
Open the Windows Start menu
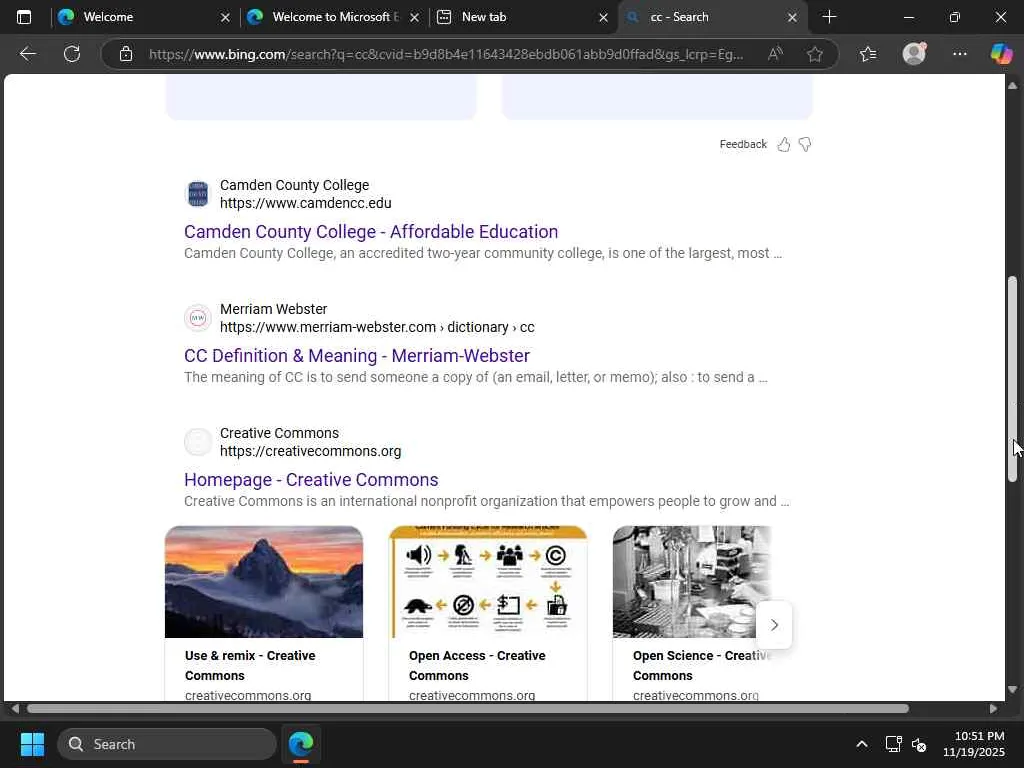click(x=32, y=744)
